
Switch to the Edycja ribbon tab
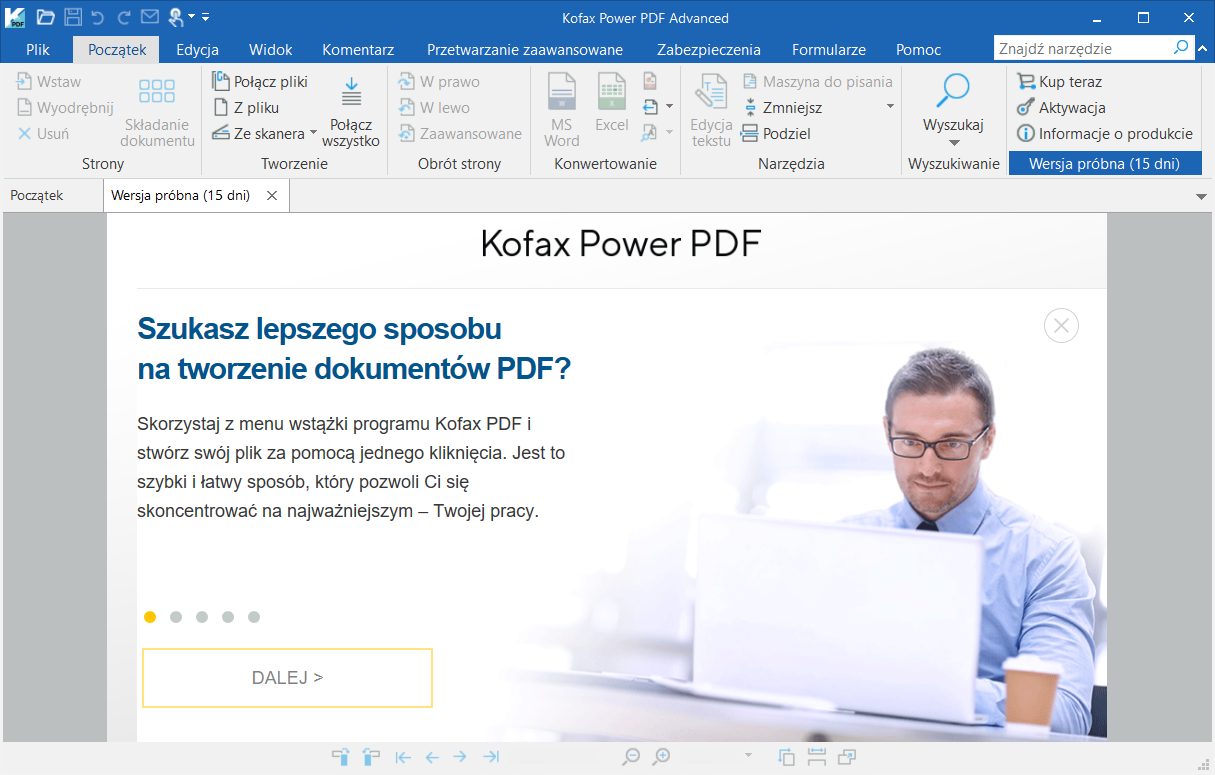pyautogui.click(x=197, y=49)
